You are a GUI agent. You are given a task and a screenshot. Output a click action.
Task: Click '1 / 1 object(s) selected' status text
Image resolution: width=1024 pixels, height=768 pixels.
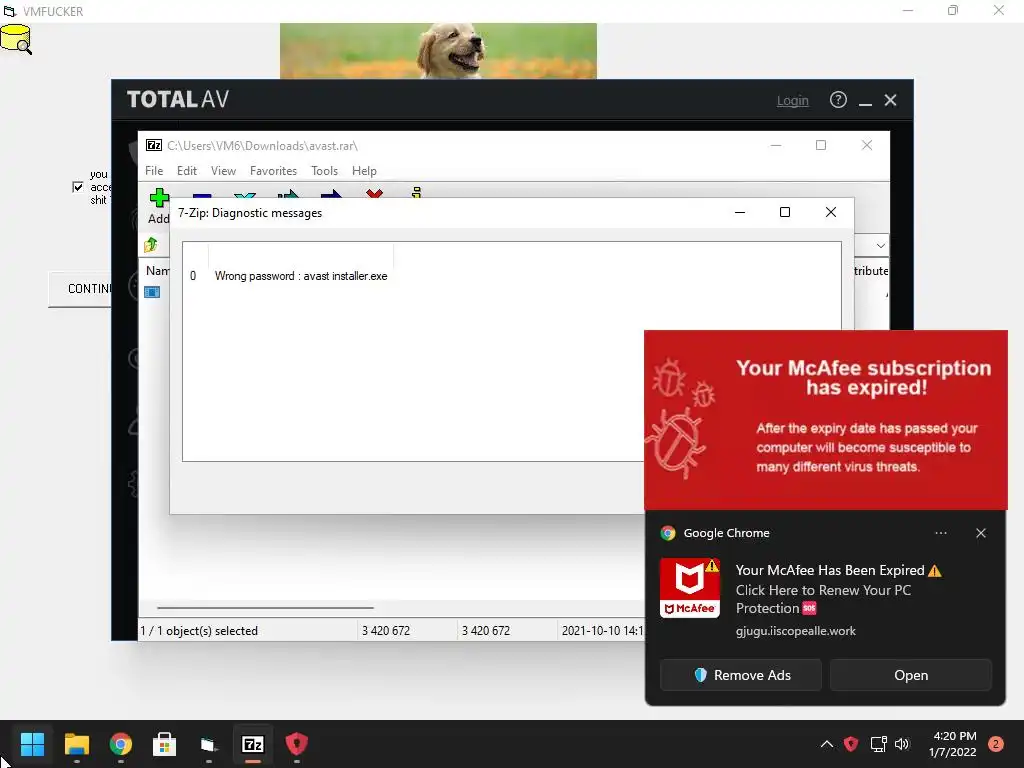[x=199, y=631]
